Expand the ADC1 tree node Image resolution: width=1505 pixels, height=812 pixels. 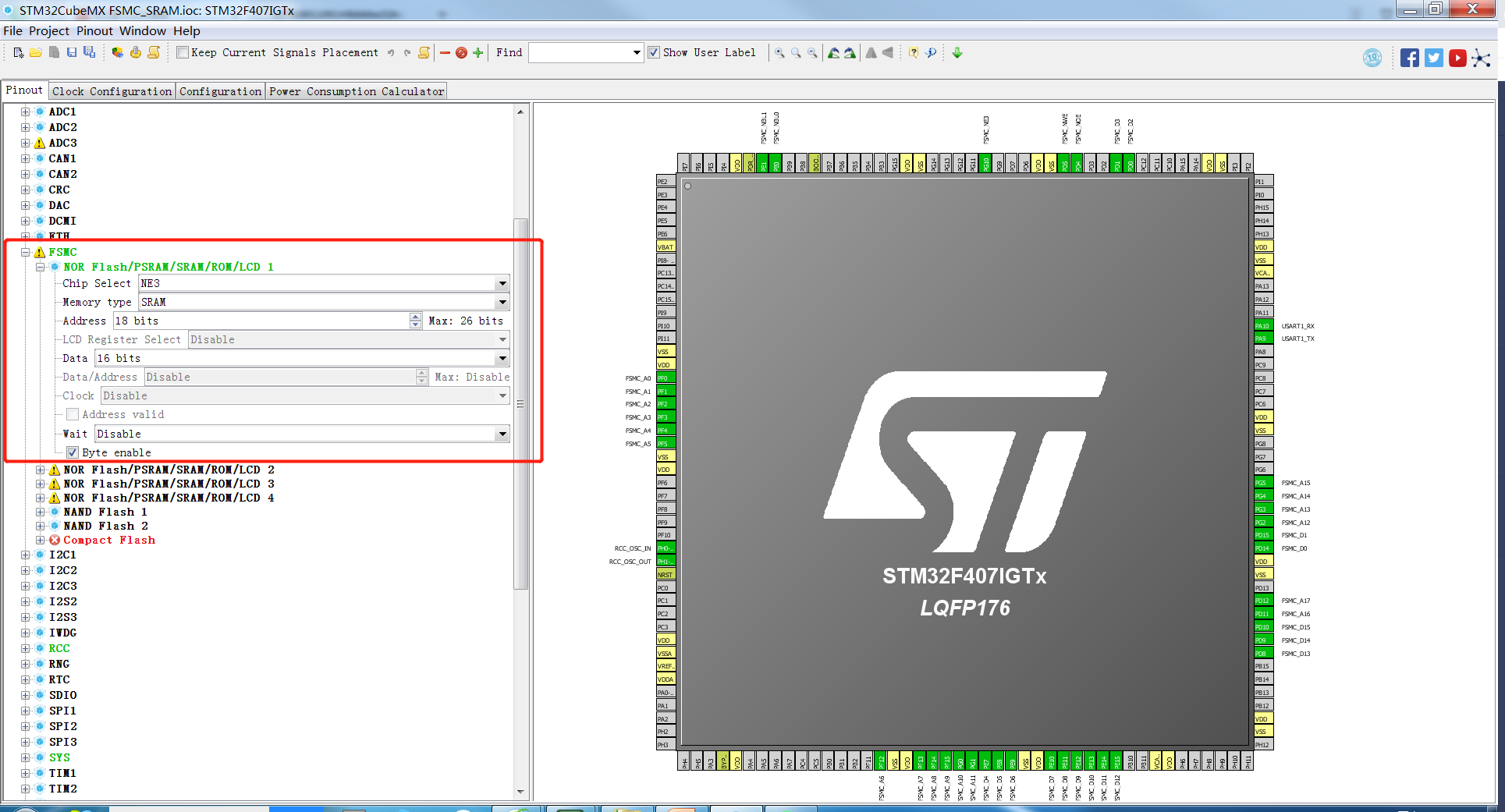pos(25,112)
